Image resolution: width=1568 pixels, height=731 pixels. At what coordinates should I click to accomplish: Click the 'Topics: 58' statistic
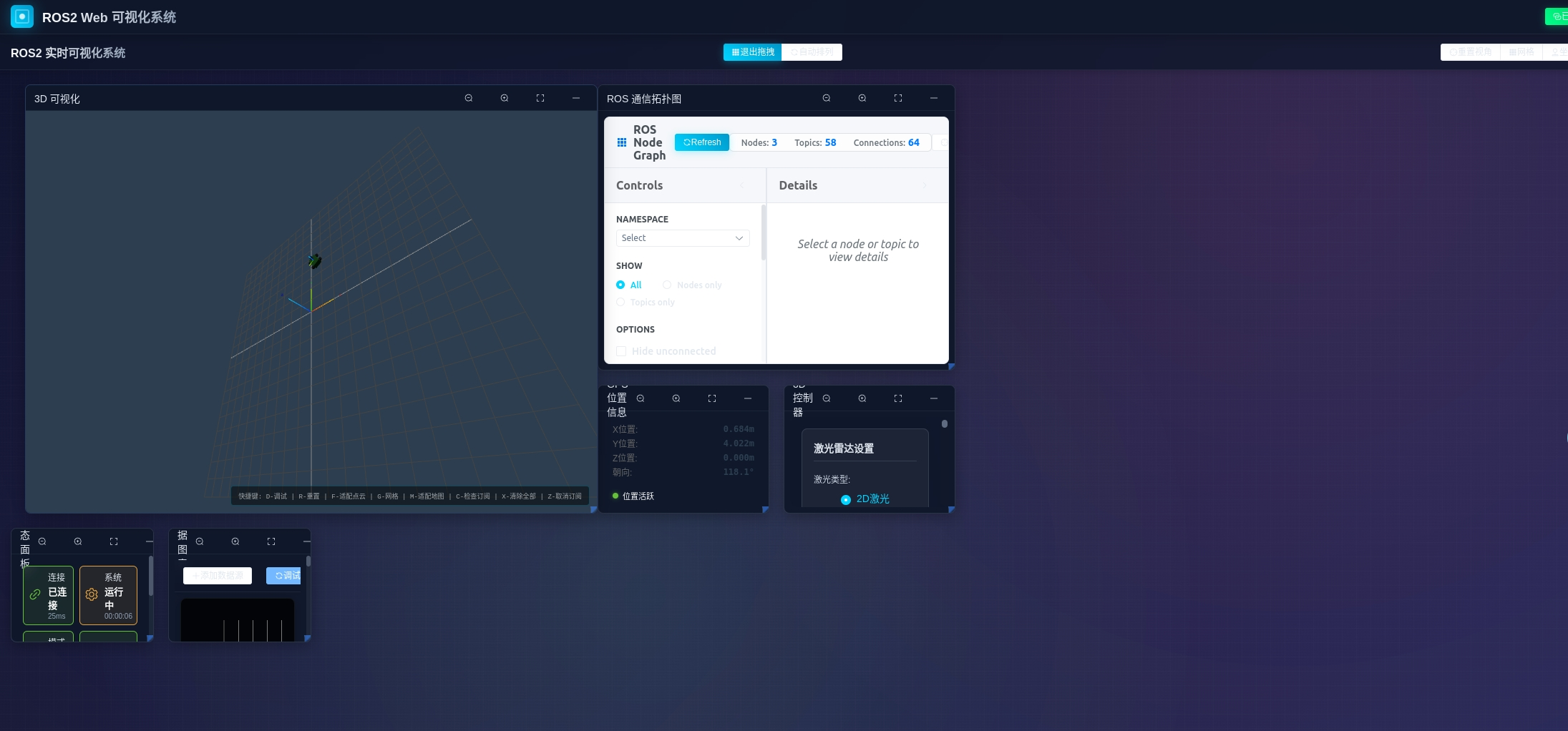click(x=815, y=142)
